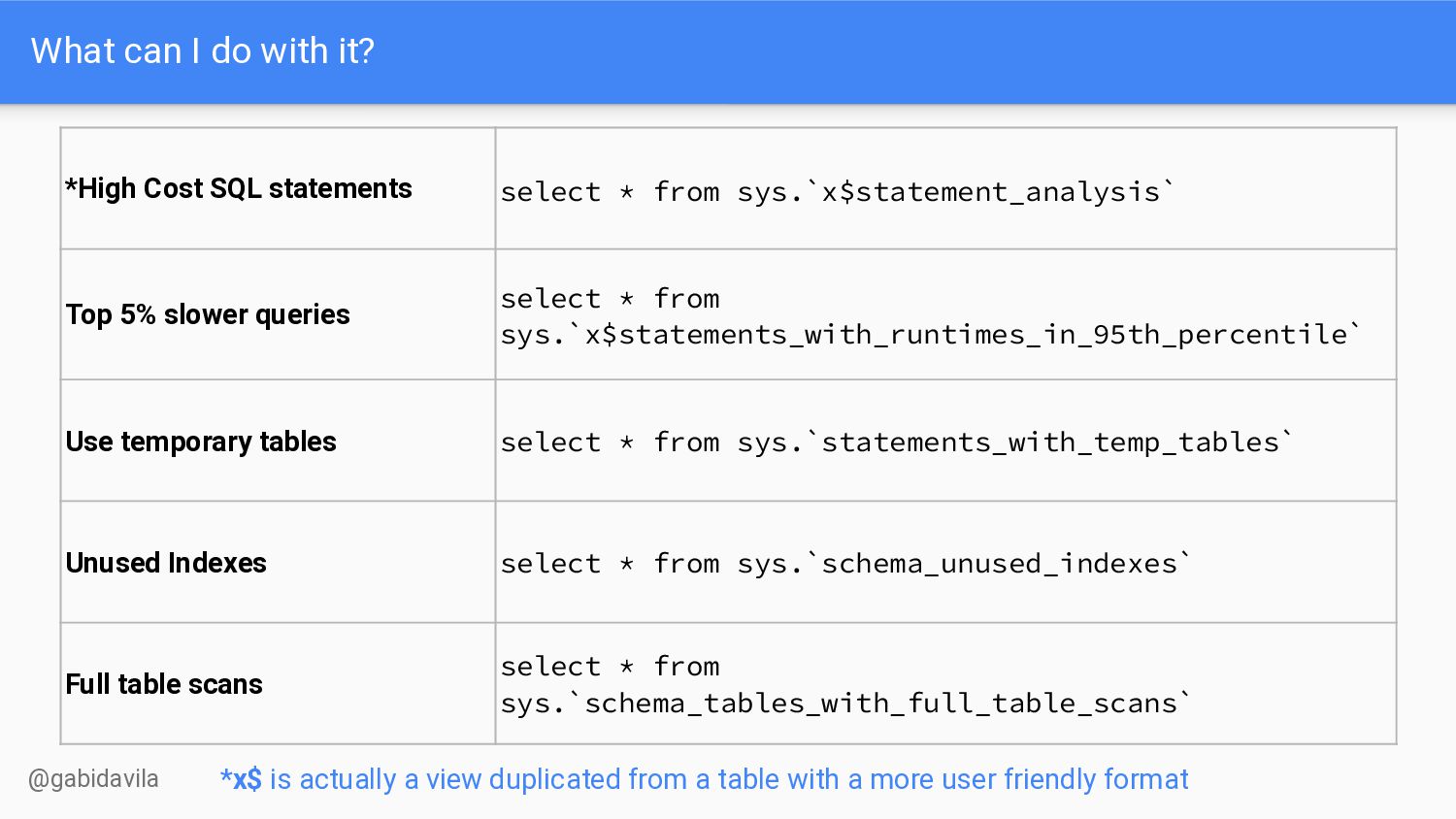This screenshot has height=819, width=1456.
Task: Click the bold '*x$' footnote marker
Action: [x=241, y=779]
